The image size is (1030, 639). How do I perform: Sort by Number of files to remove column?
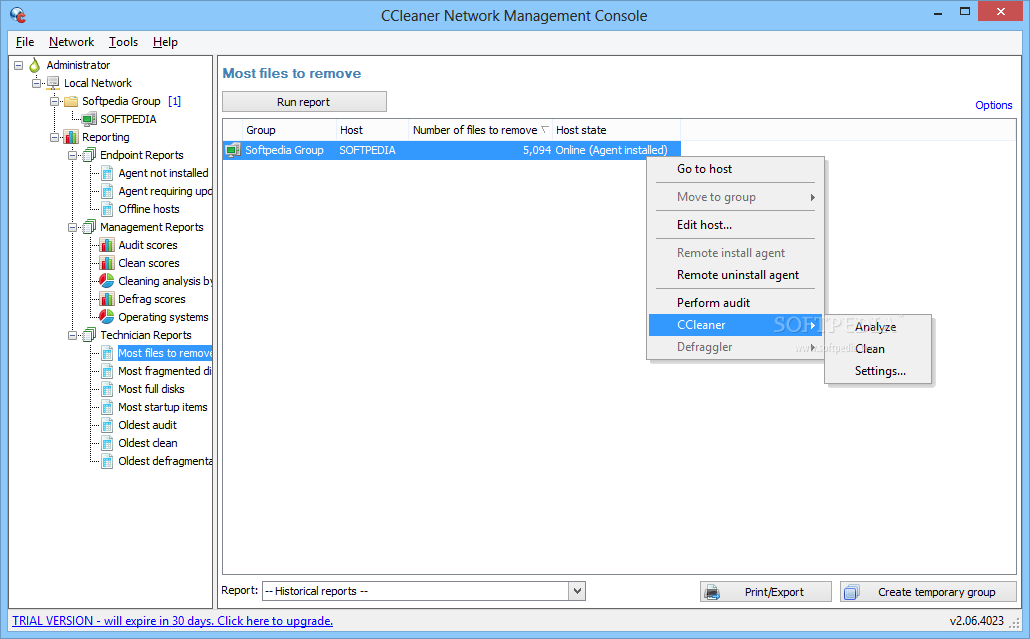(x=480, y=130)
